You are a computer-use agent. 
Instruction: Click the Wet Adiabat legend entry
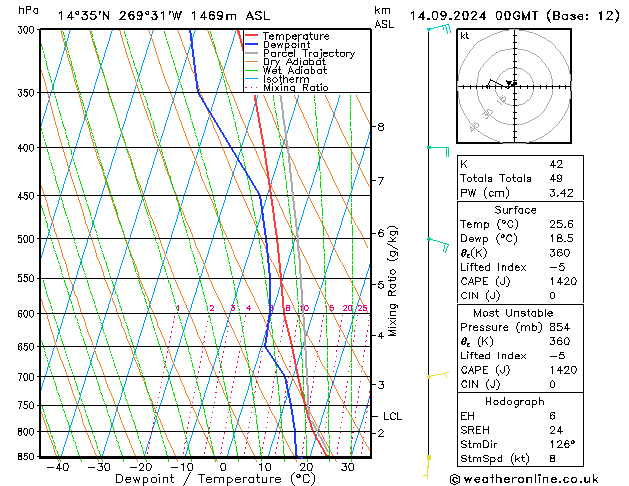[x=286, y=71]
